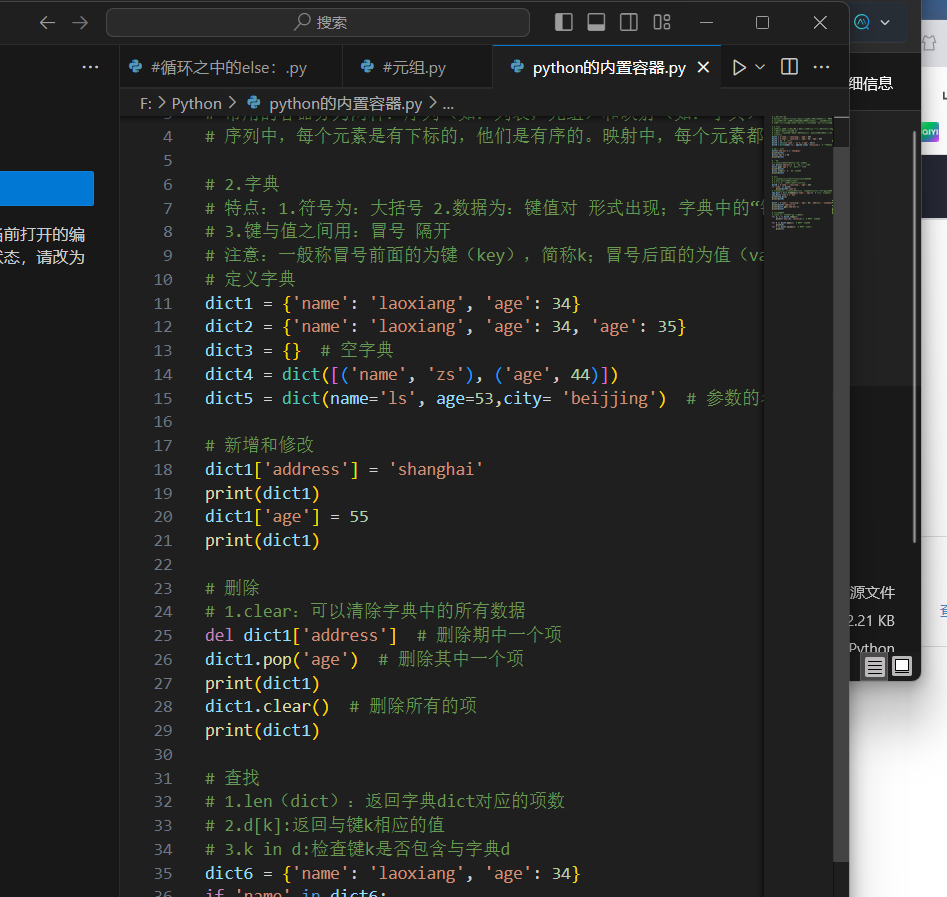Click the blue button on the left edge
The width and height of the screenshot is (947, 897).
tap(45, 188)
